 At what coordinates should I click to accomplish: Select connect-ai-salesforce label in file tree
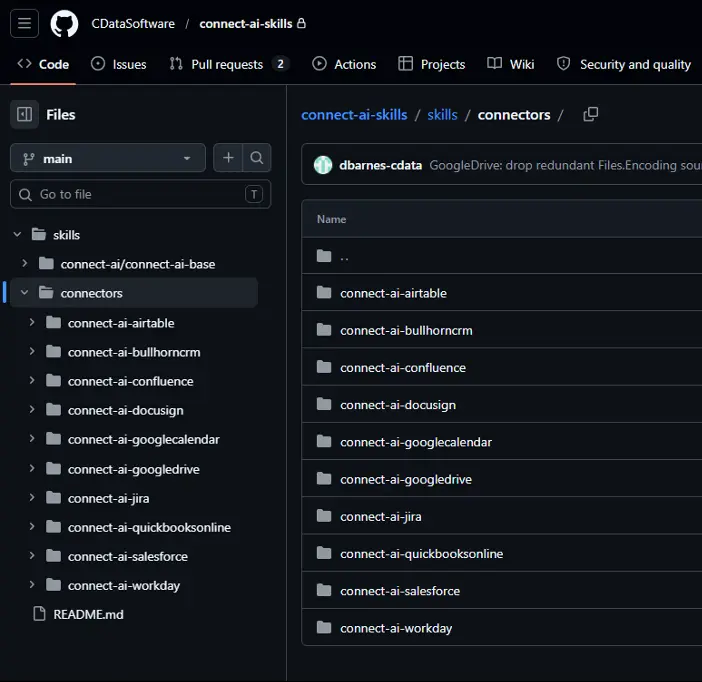click(128, 557)
